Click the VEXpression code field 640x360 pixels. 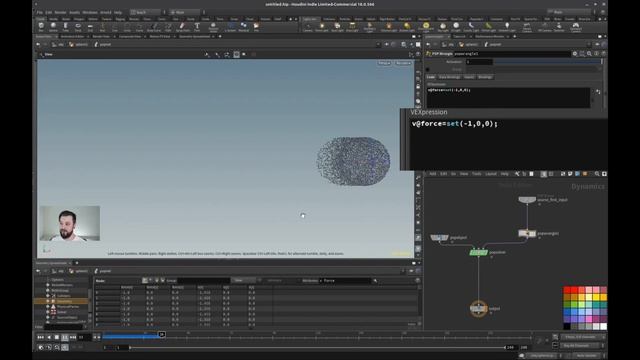(509, 98)
